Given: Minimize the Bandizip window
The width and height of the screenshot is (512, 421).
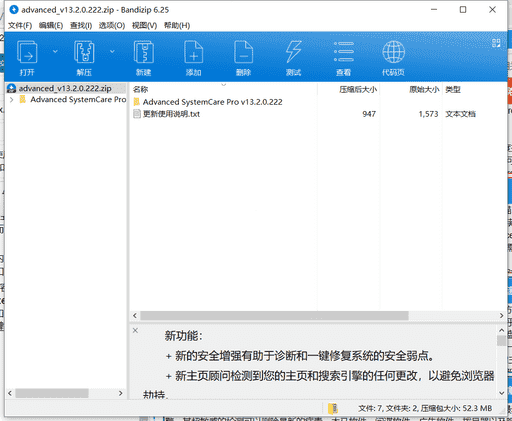Looking at the screenshot, I should 434,10.
